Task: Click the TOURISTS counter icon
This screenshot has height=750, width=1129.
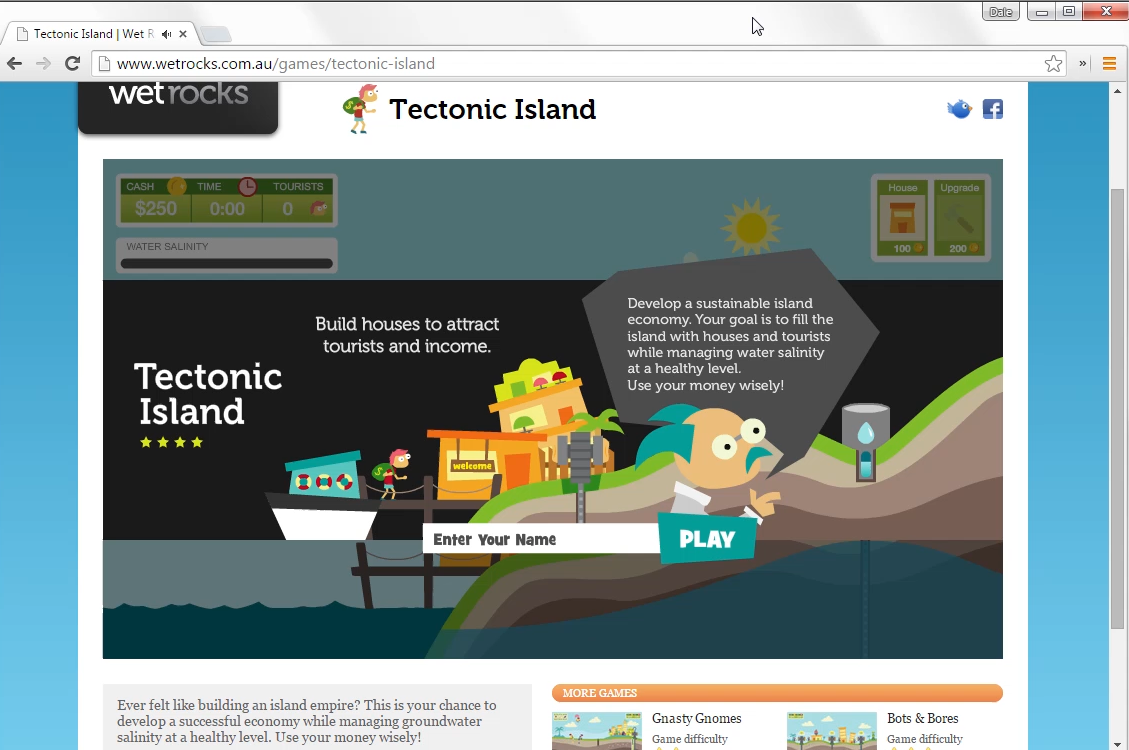Action: click(x=318, y=209)
